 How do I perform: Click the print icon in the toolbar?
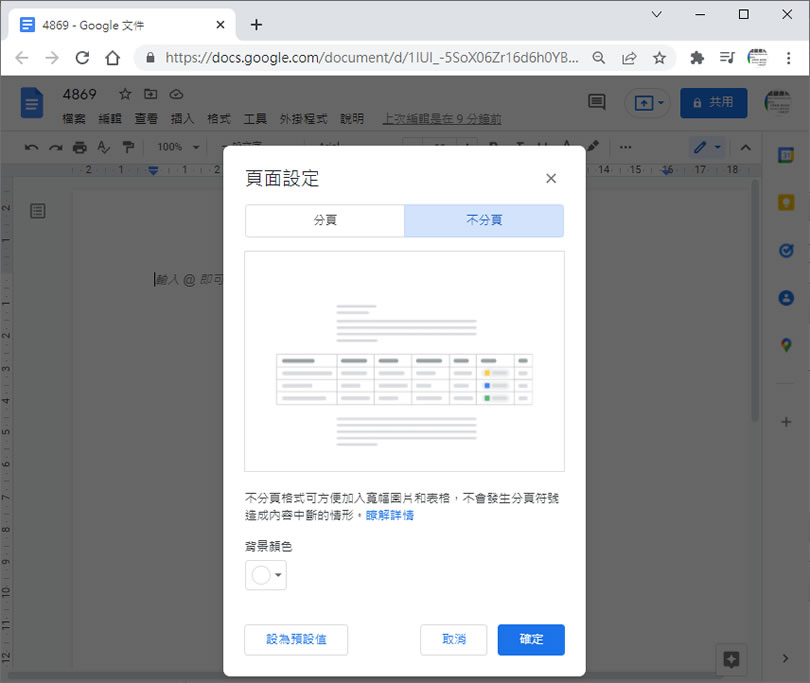pos(79,147)
